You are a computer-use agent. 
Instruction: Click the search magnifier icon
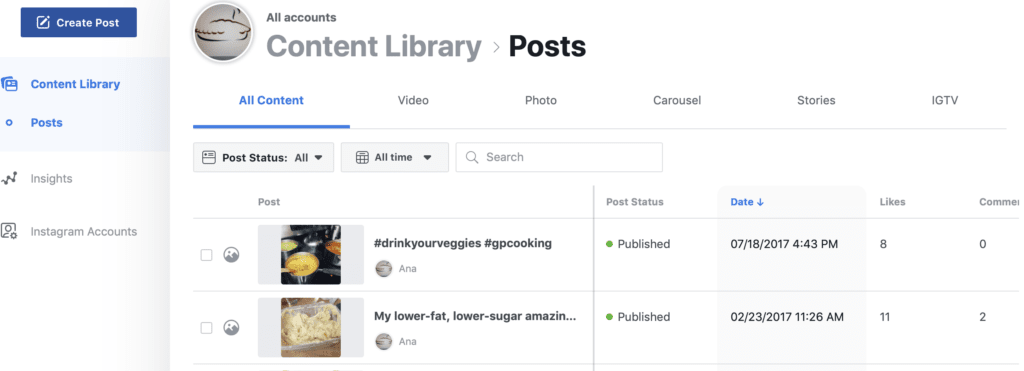[472, 157]
